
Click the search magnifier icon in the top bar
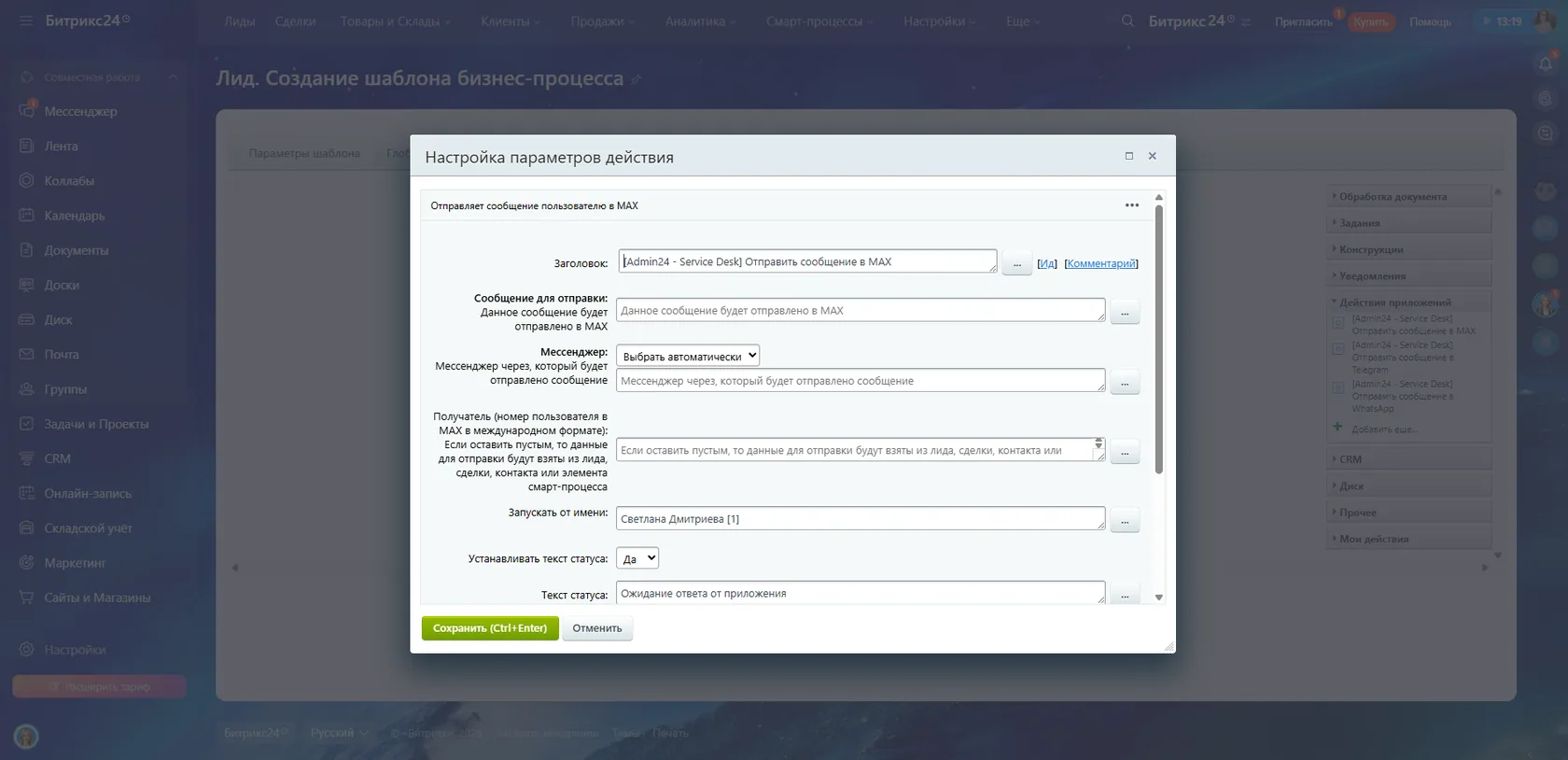tap(1127, 21)
